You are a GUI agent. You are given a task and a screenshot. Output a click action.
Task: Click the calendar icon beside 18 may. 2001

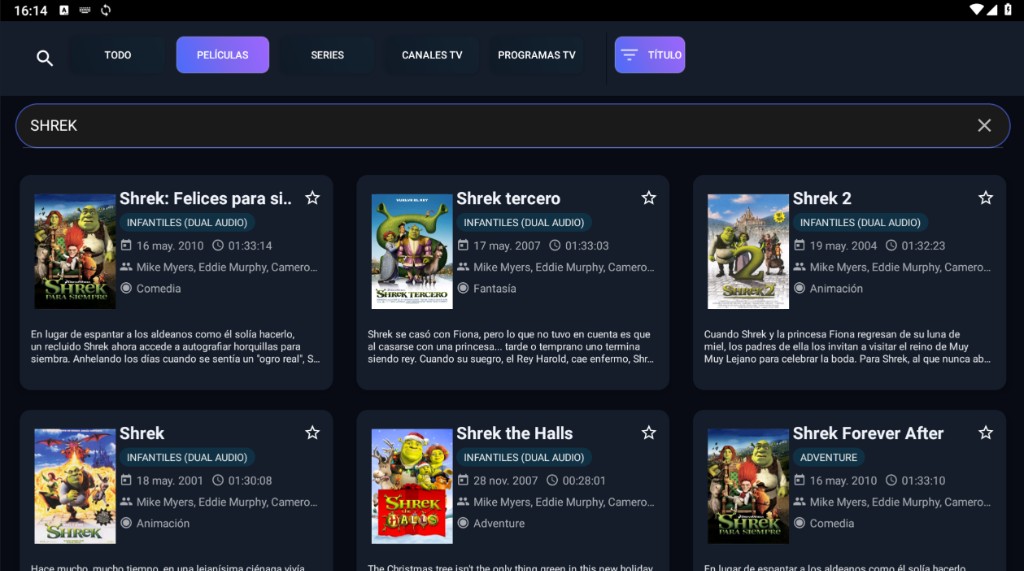coord(126,480)
